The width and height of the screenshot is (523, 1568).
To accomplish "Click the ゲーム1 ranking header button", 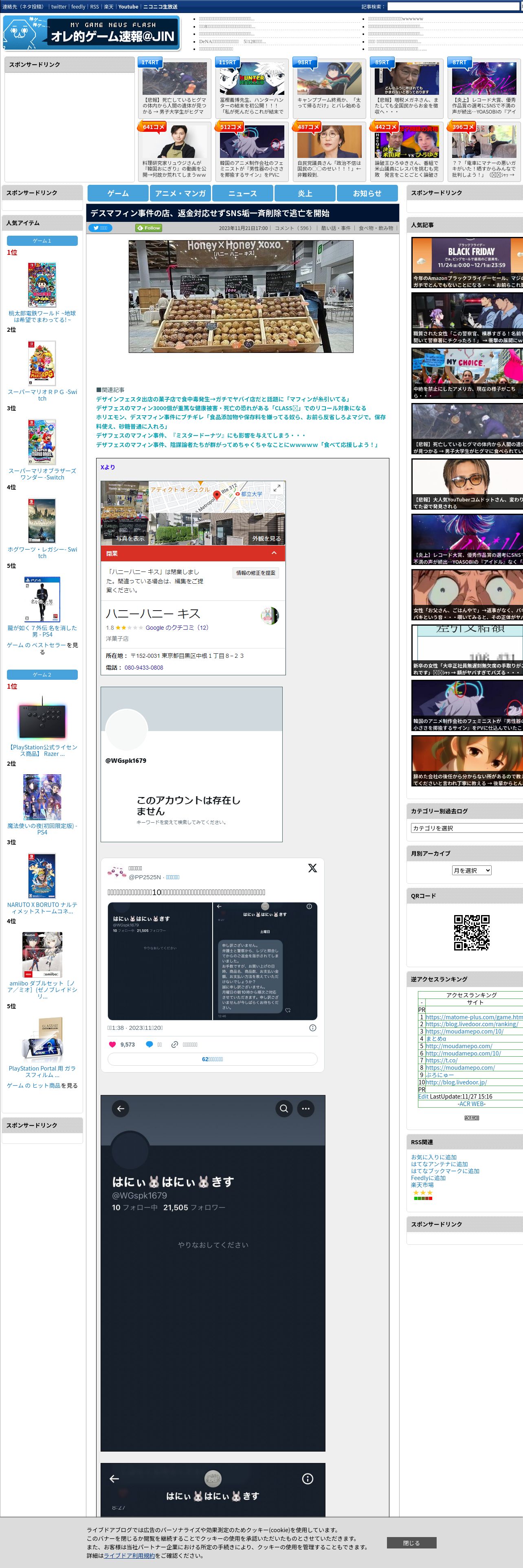I will (42, 241).
